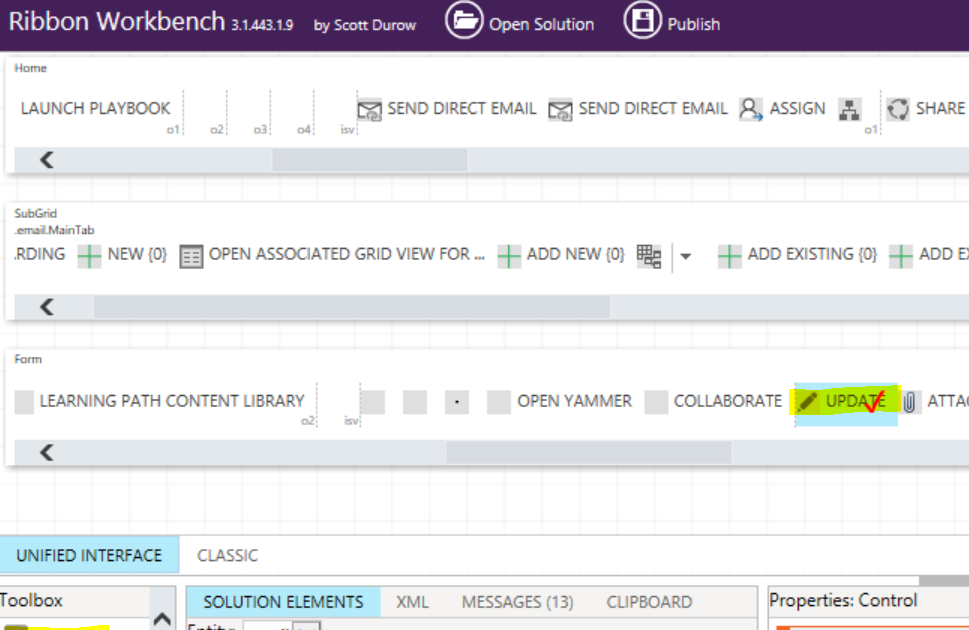
Task: Click the green plus icon for NEW {0}
Action: click(88, 254)
